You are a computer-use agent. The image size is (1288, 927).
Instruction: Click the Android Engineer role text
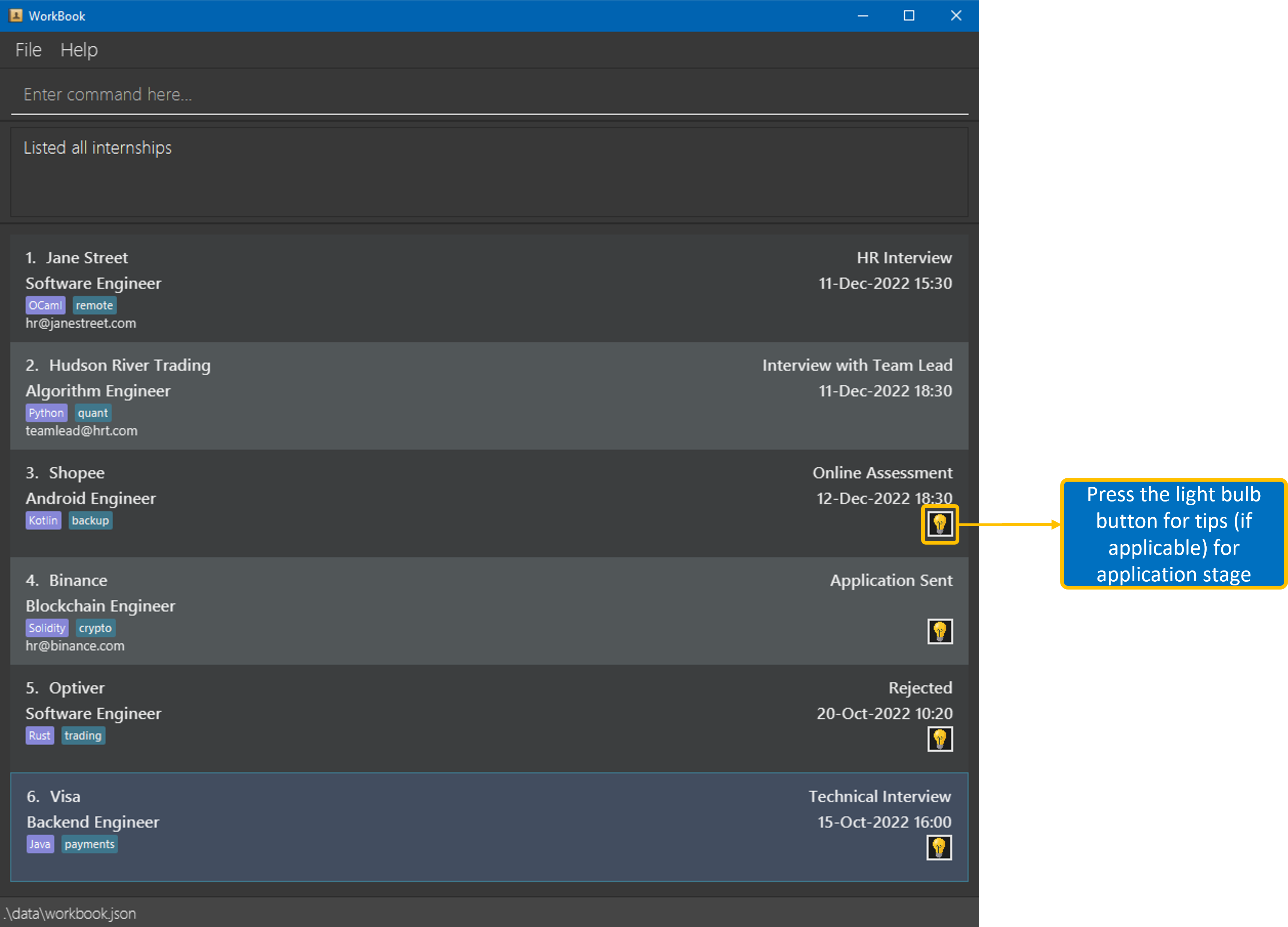tap(90, 499)
